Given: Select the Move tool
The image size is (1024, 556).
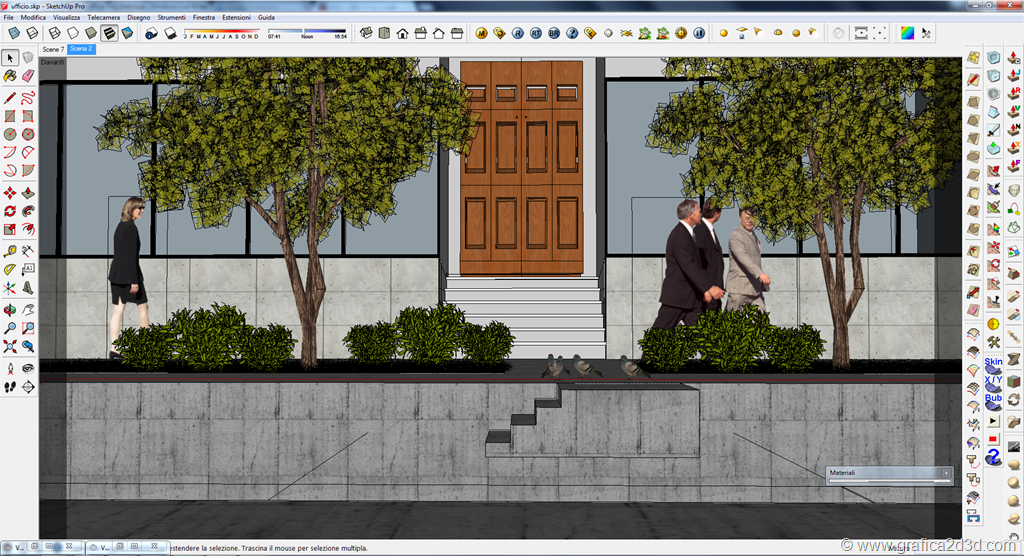Looking at the screenshot, I should click(x=10, y=193).
